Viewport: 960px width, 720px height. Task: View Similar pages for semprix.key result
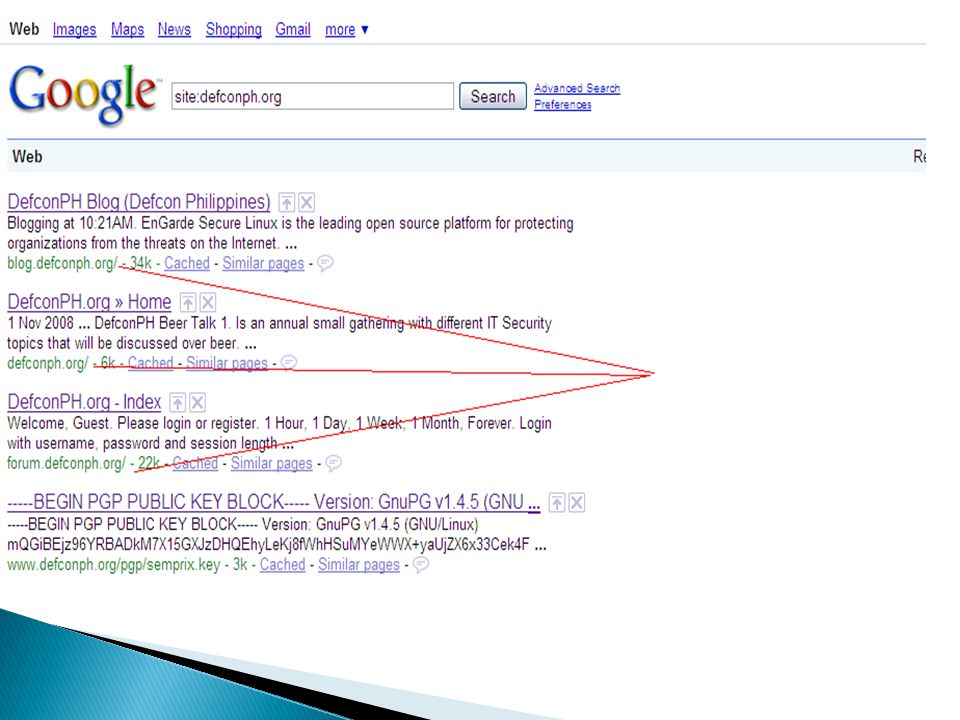[x=359, y=564]
